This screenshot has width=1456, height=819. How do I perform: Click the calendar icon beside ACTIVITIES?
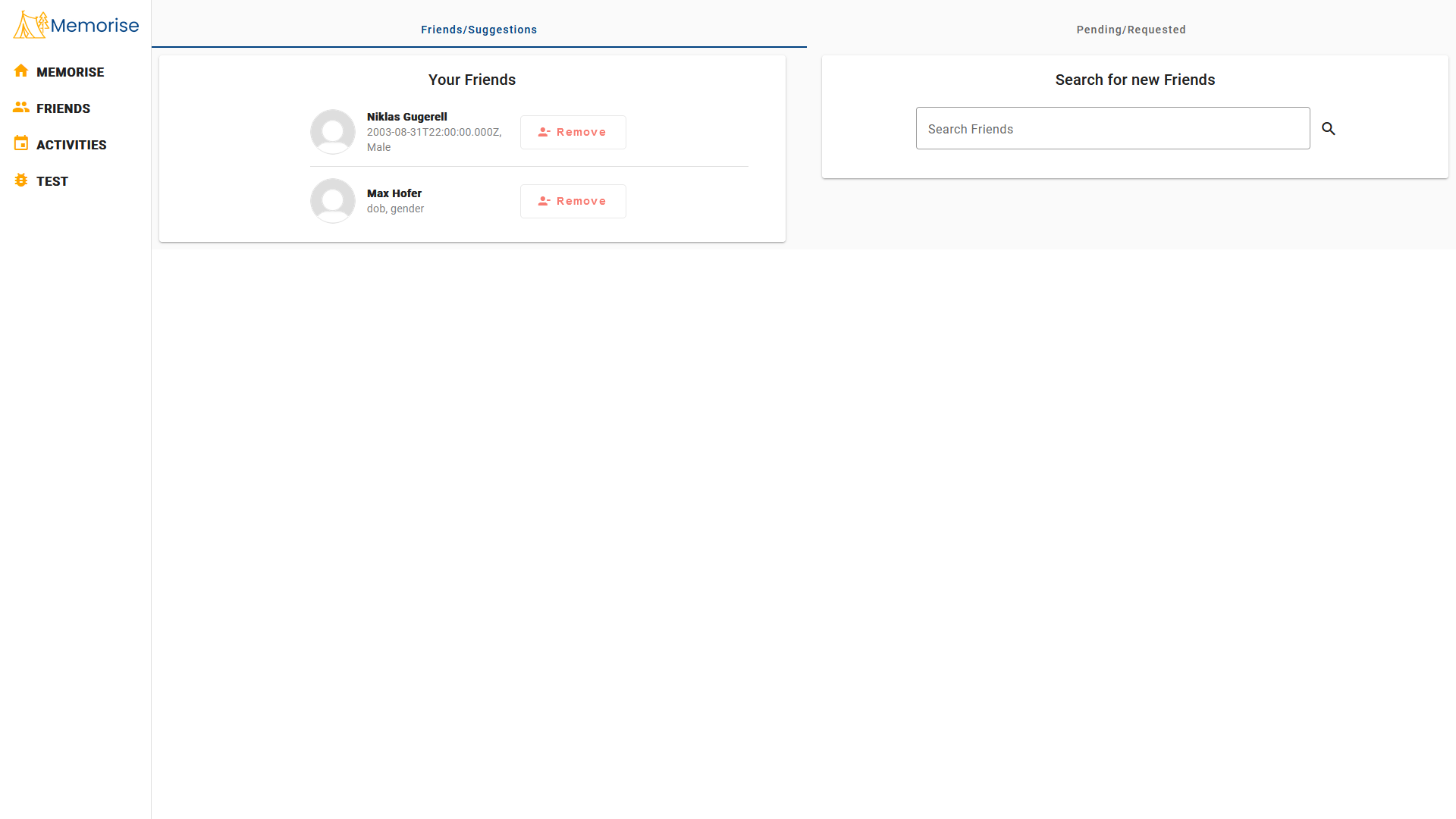[x=21, y=143]
